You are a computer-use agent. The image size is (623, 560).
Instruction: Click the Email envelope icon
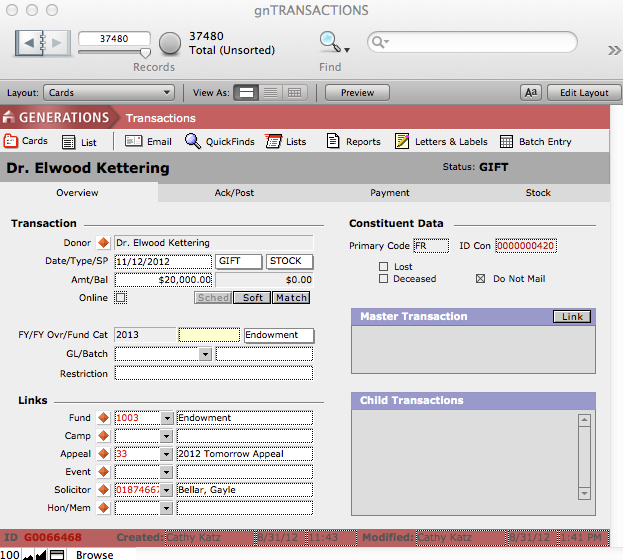[133, 142]
